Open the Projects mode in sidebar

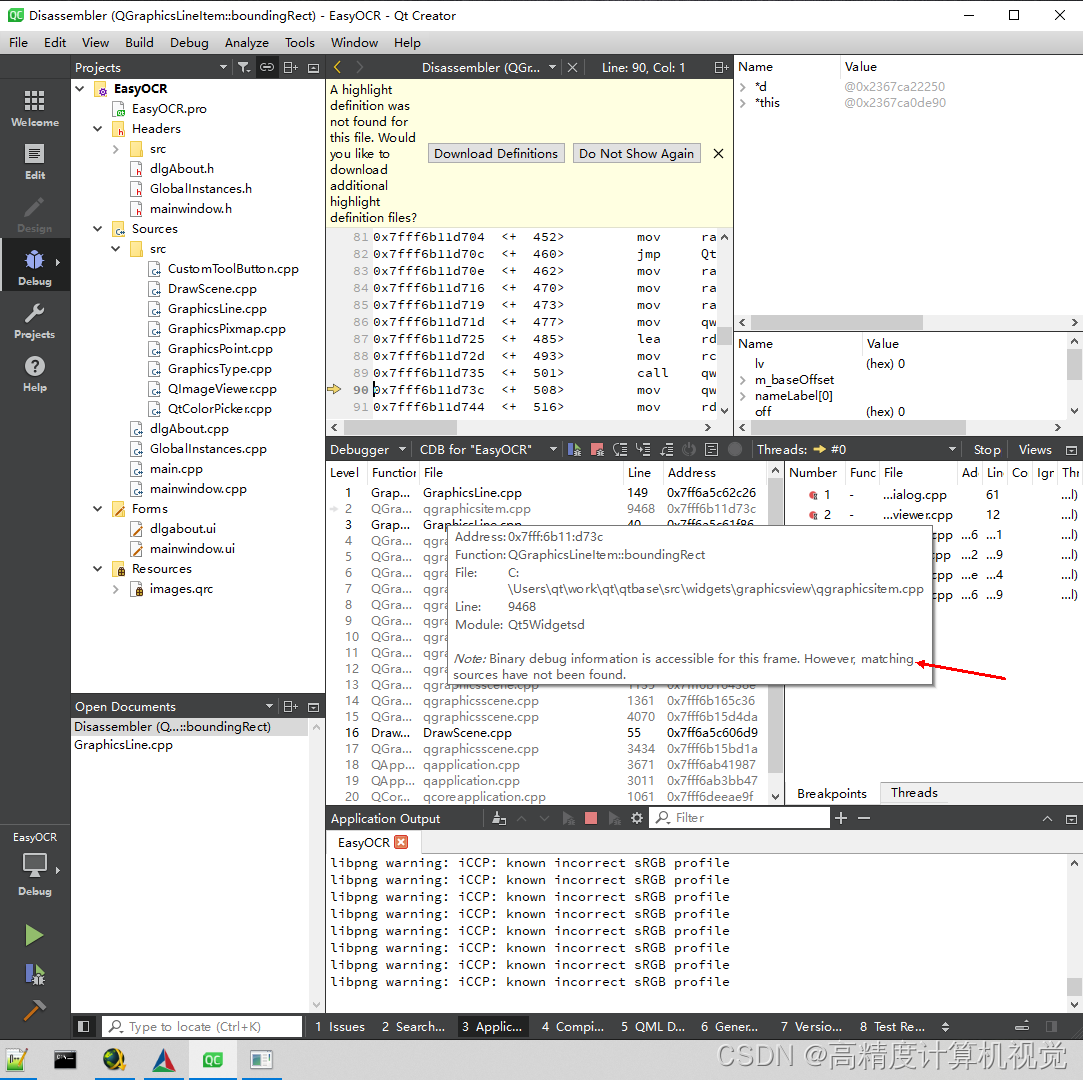tap(35, 322)
